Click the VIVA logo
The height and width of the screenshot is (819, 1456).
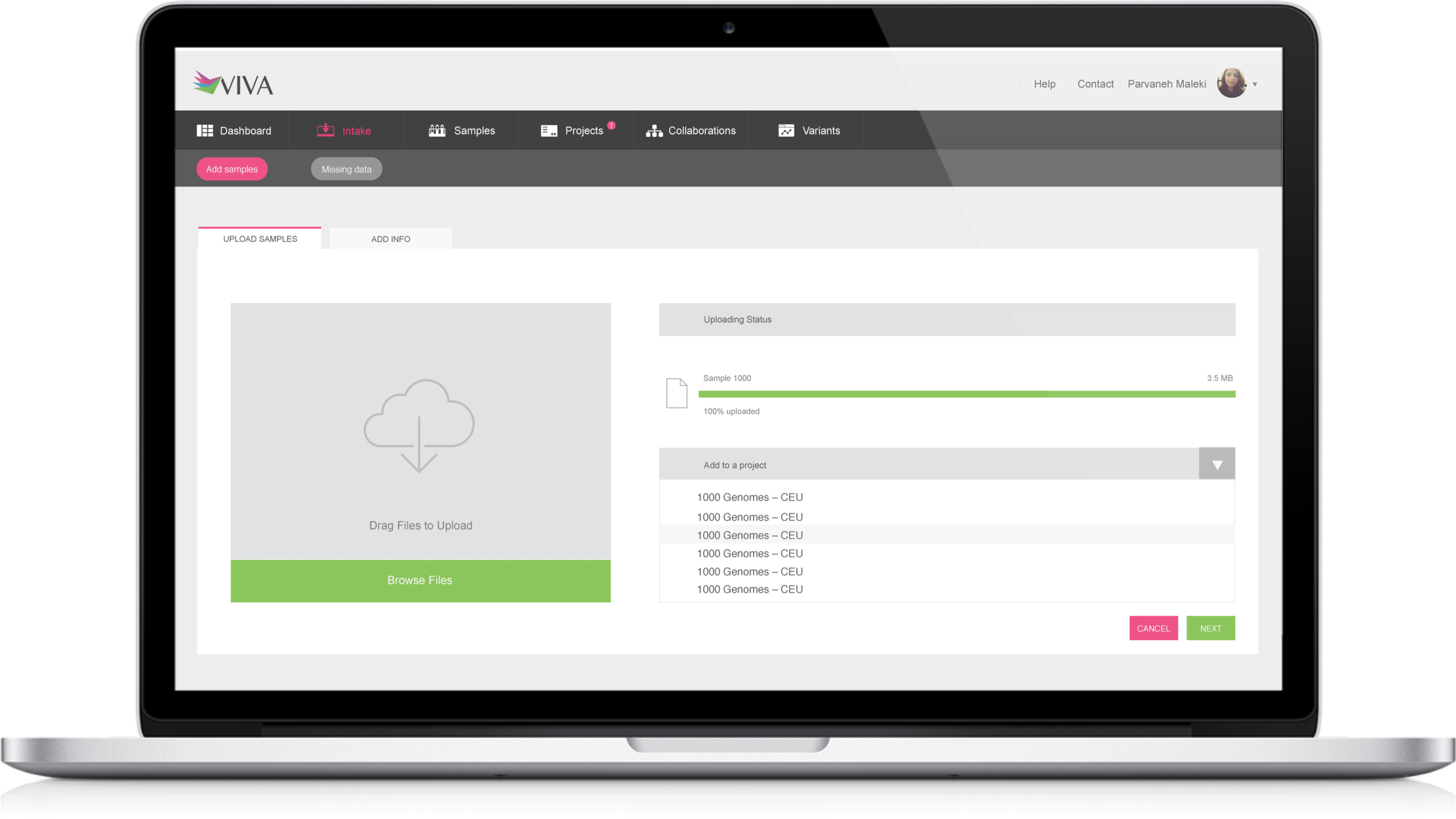pos(233,84)
